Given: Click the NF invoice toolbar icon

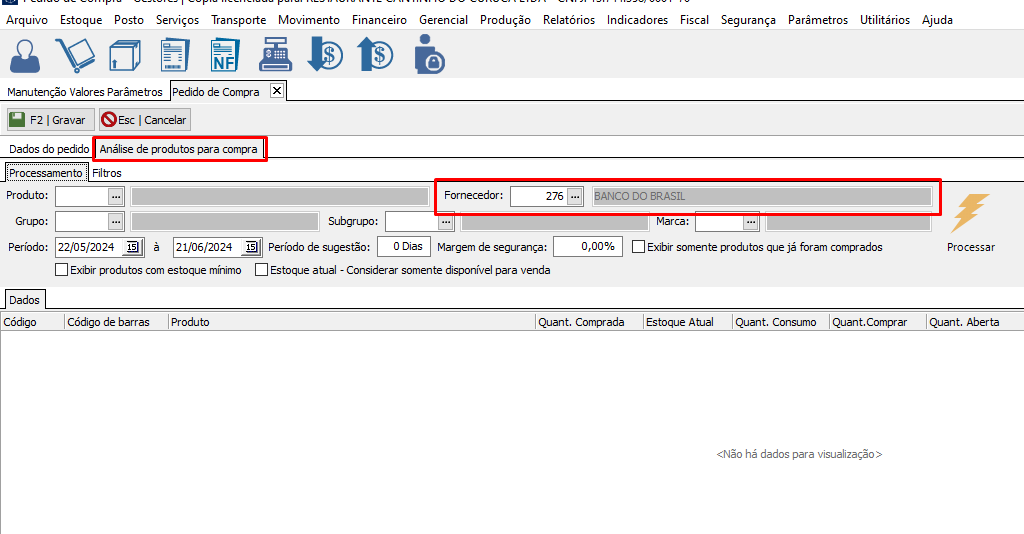Looking at the screenshot, I should pyautogui.click(x=224, y=55).
